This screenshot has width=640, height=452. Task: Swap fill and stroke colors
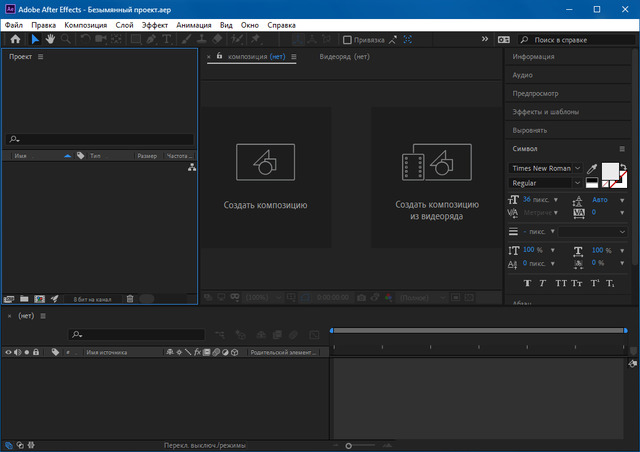click(x=623, y=167)
